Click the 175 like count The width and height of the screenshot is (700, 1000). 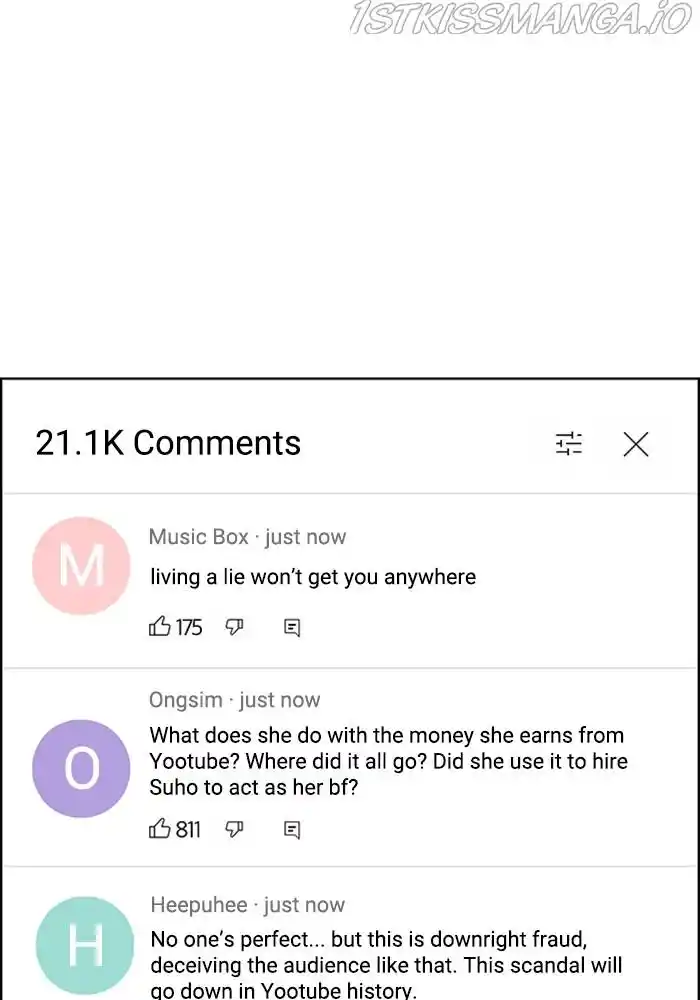189,627
